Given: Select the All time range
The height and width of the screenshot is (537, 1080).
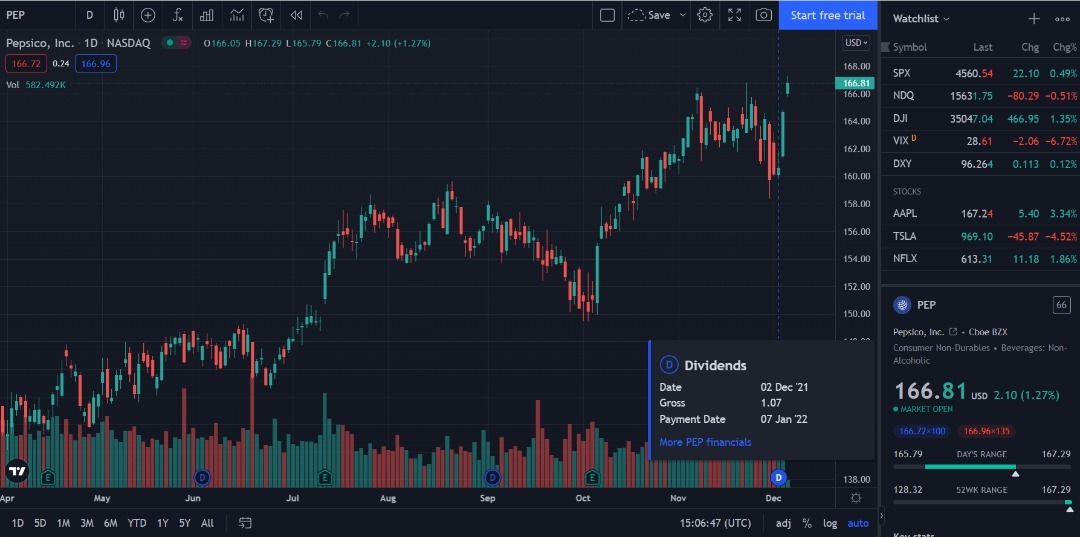Looking at the screenshot, I should [x=207, y=523].
